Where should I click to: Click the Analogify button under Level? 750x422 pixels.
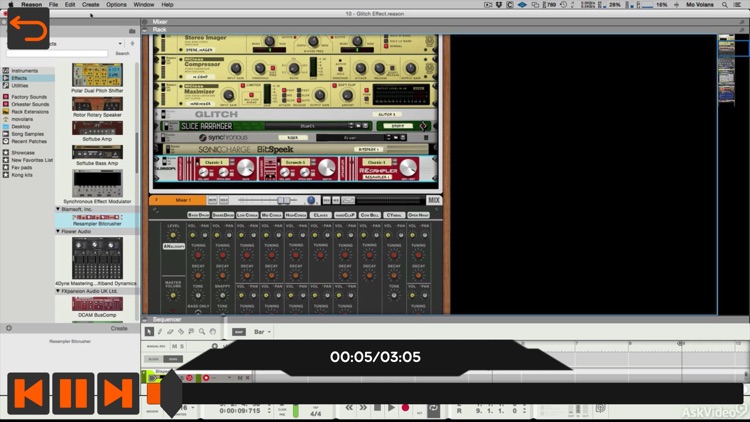tap(174, 246)
